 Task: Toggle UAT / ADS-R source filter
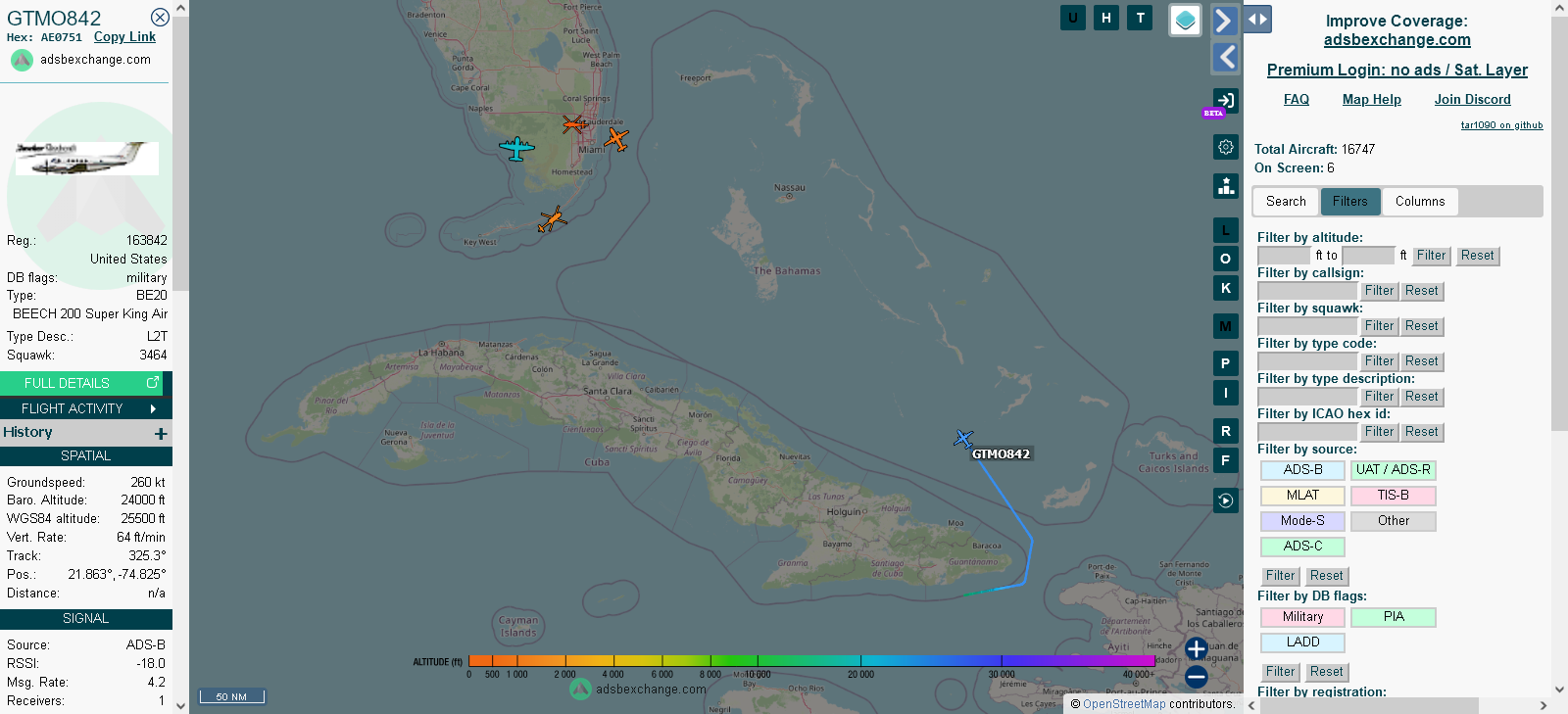[1394, 470]
